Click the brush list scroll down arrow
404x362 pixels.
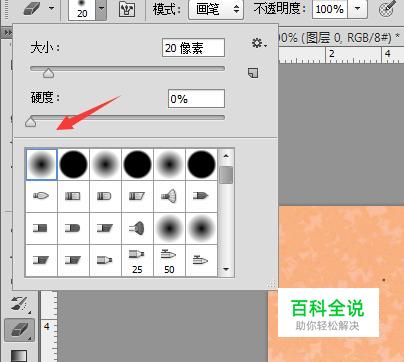pyautogui.click(x=226, y=269)
